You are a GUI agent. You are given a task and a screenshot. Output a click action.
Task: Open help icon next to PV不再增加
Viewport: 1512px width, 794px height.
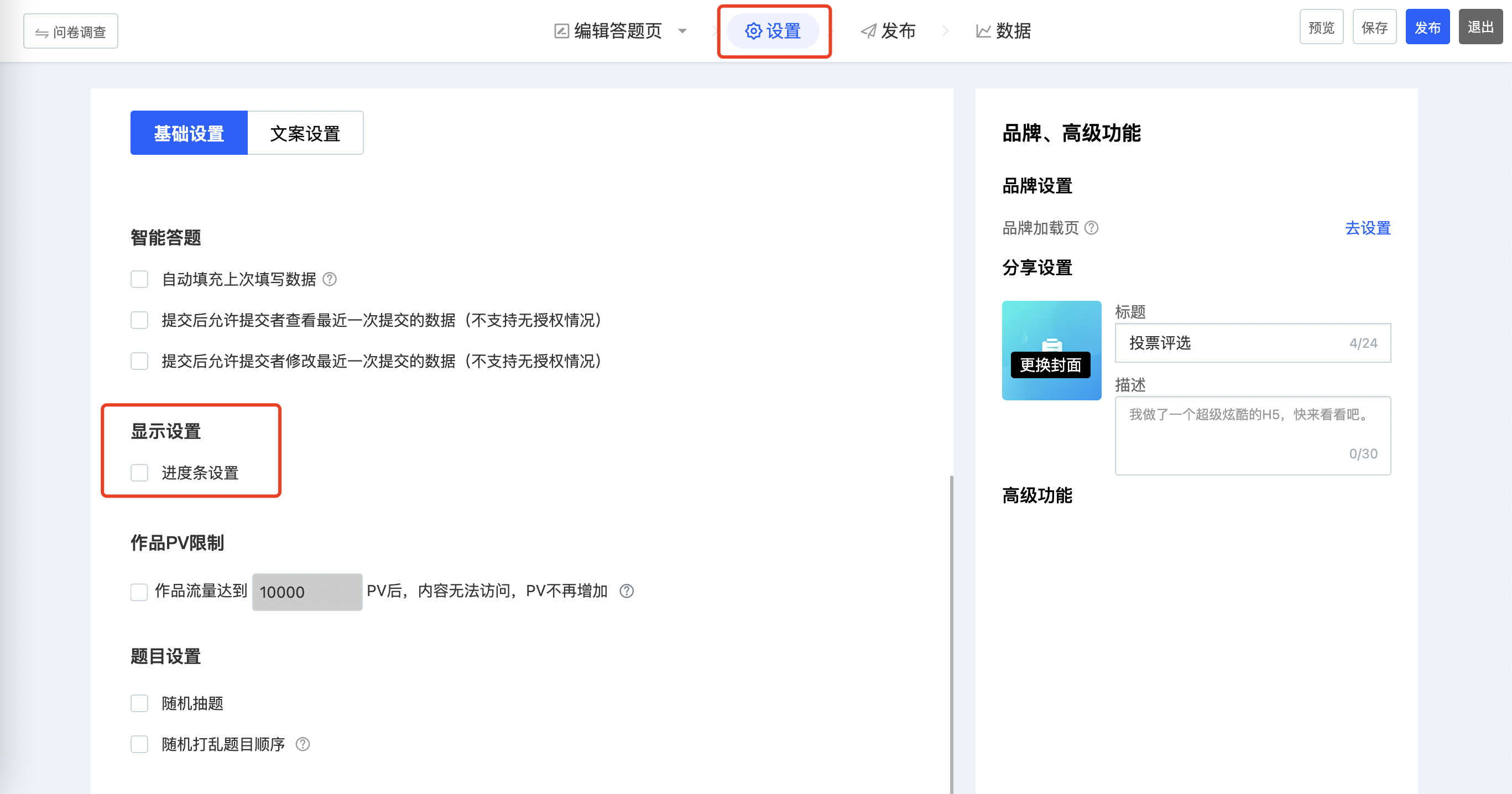(627, 591)
